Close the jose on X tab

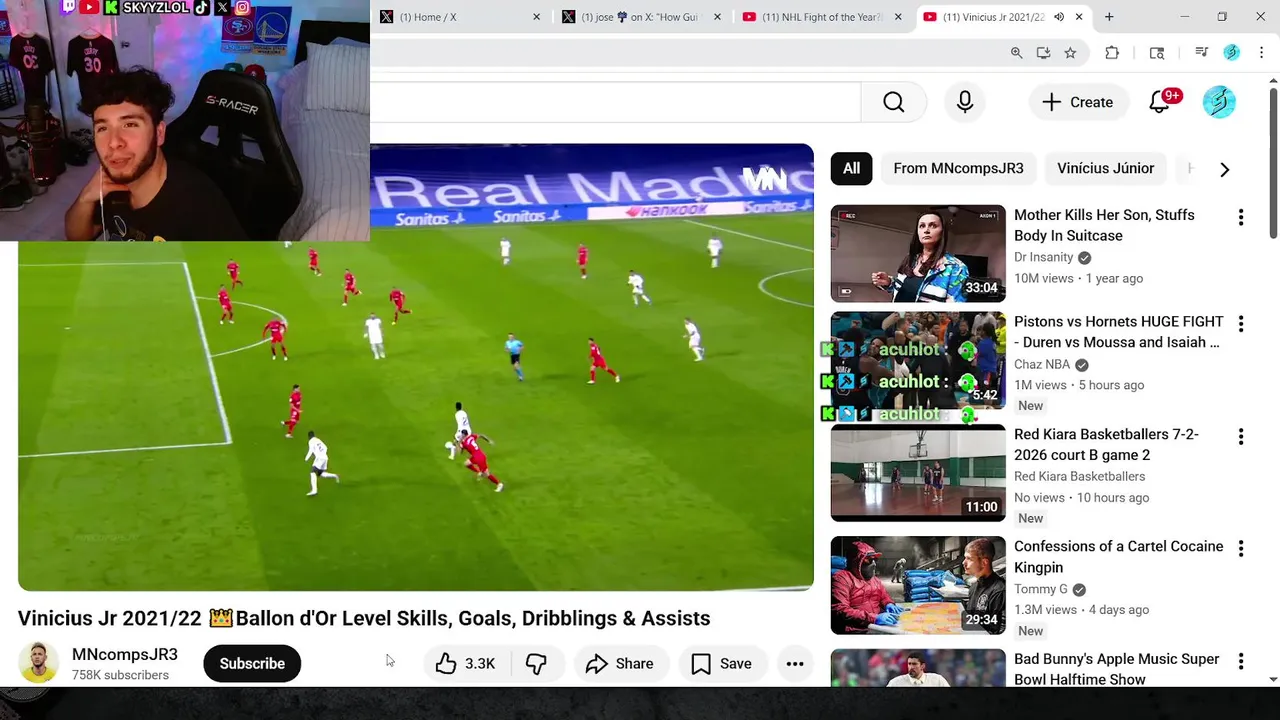click(x=717, y=17)
